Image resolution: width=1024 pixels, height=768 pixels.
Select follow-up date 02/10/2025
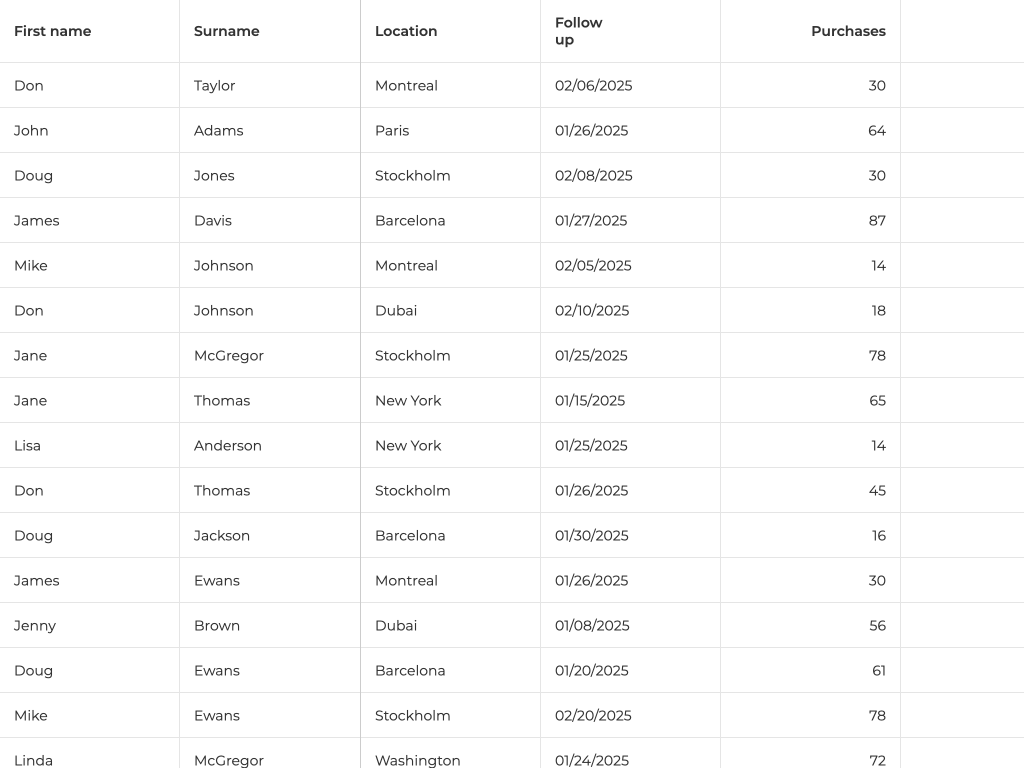(592, 311)
